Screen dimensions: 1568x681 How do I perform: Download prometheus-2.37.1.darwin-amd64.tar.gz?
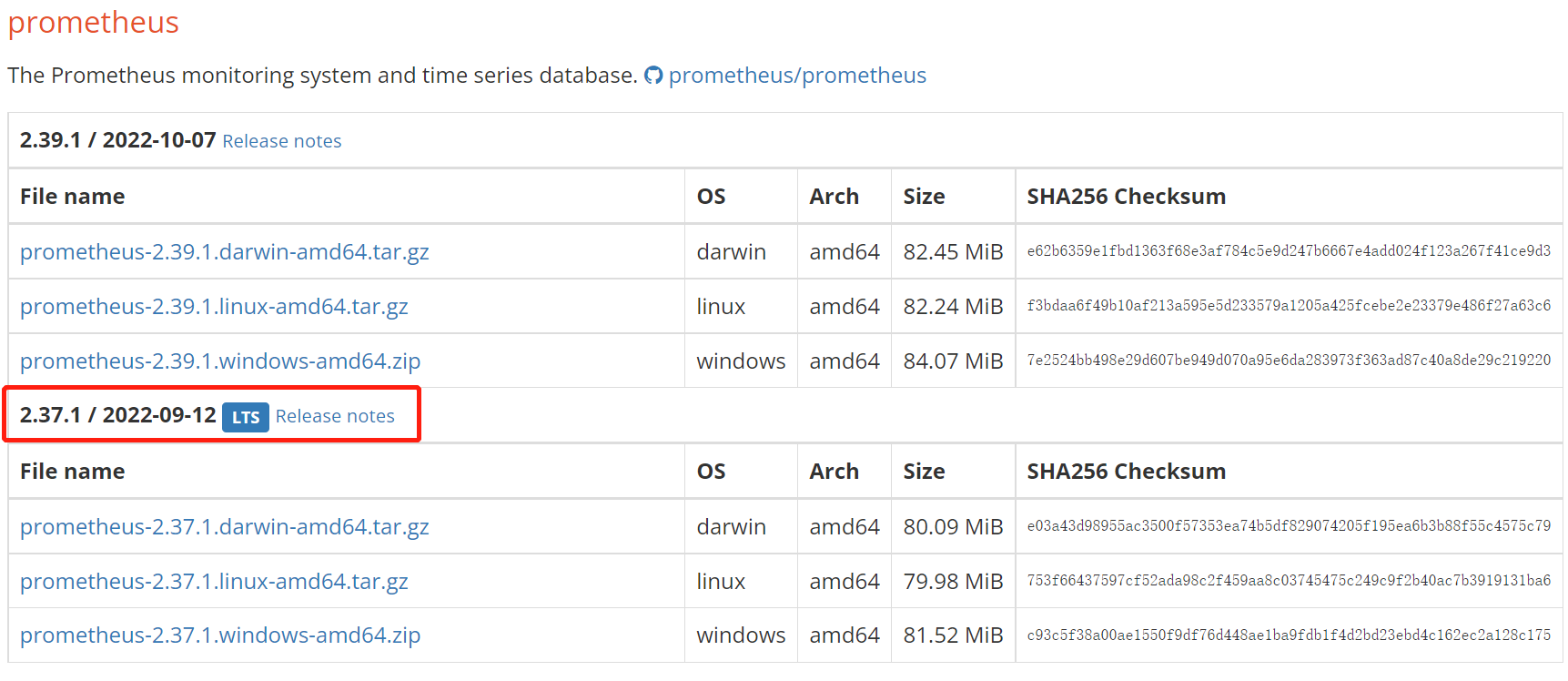(x=225, y=527)
